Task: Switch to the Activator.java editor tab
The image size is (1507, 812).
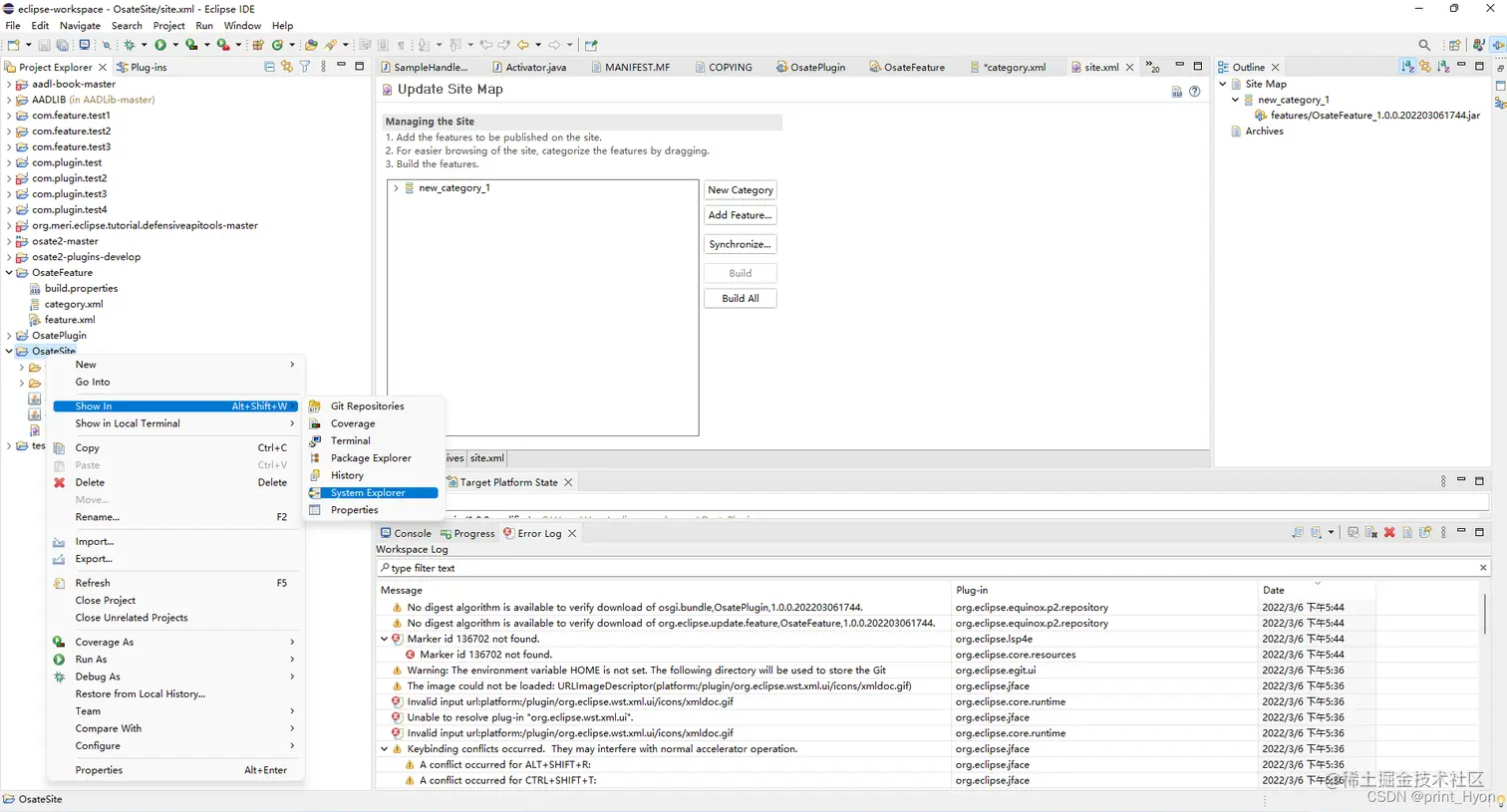Action: [529, 67]
